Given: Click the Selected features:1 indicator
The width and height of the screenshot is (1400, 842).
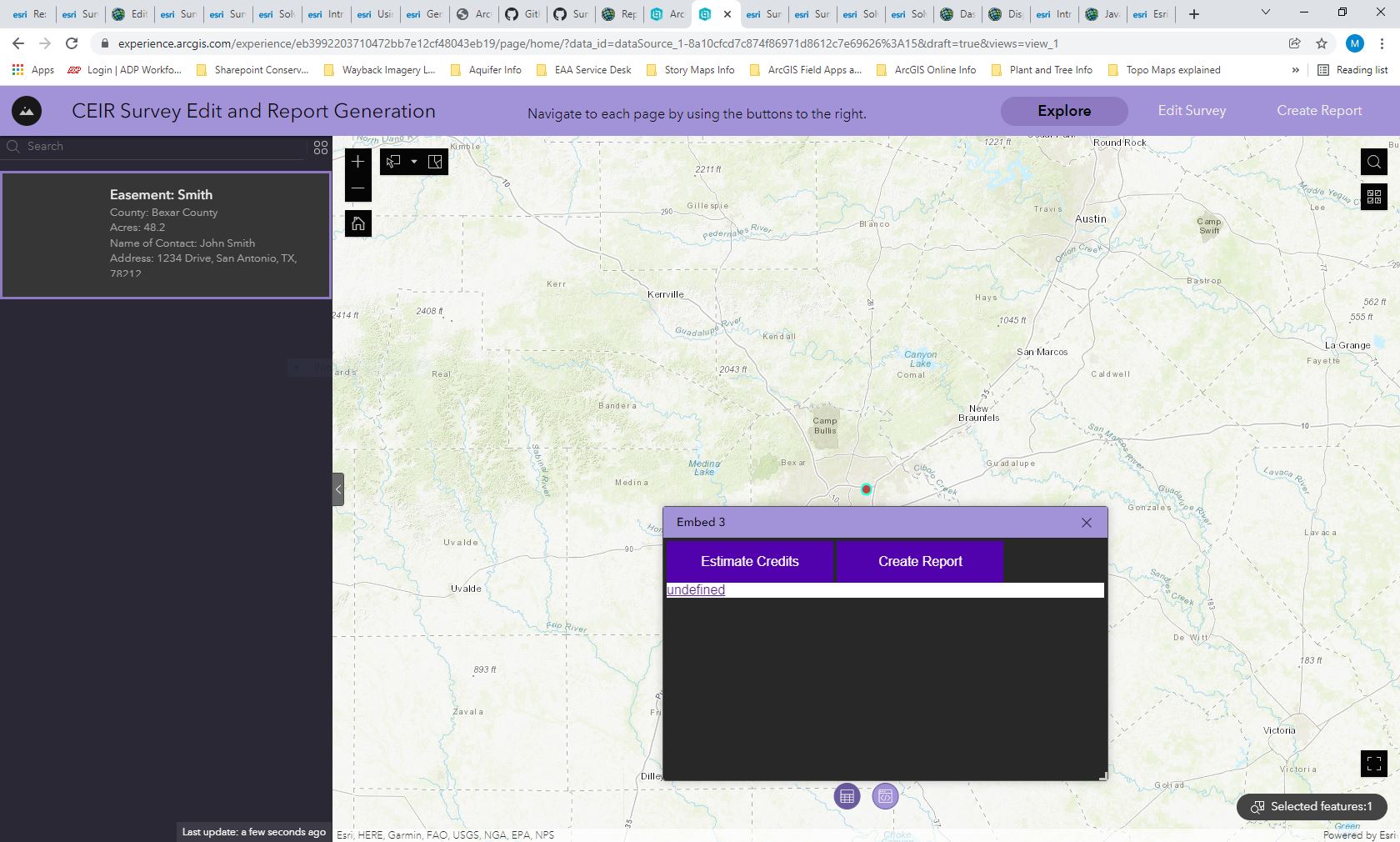Looking at the screenshot, I should (x=1310, y=807).
